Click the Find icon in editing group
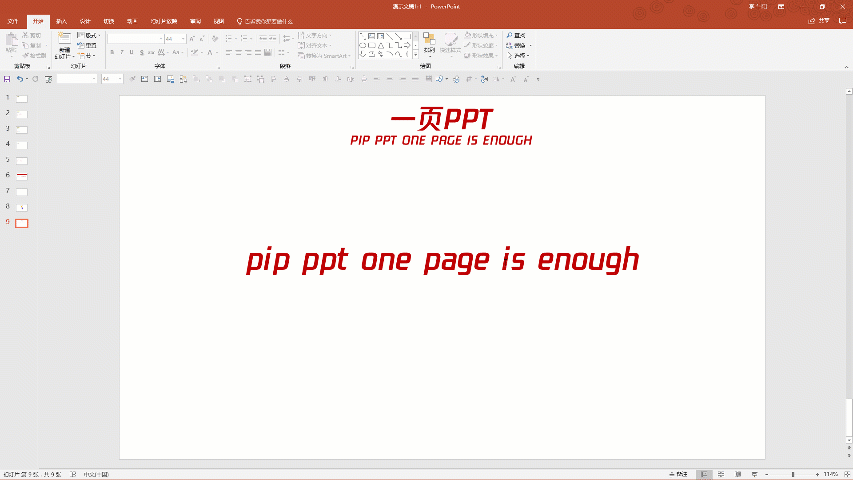This screenshot has width=853, height=480. (516, 35)
